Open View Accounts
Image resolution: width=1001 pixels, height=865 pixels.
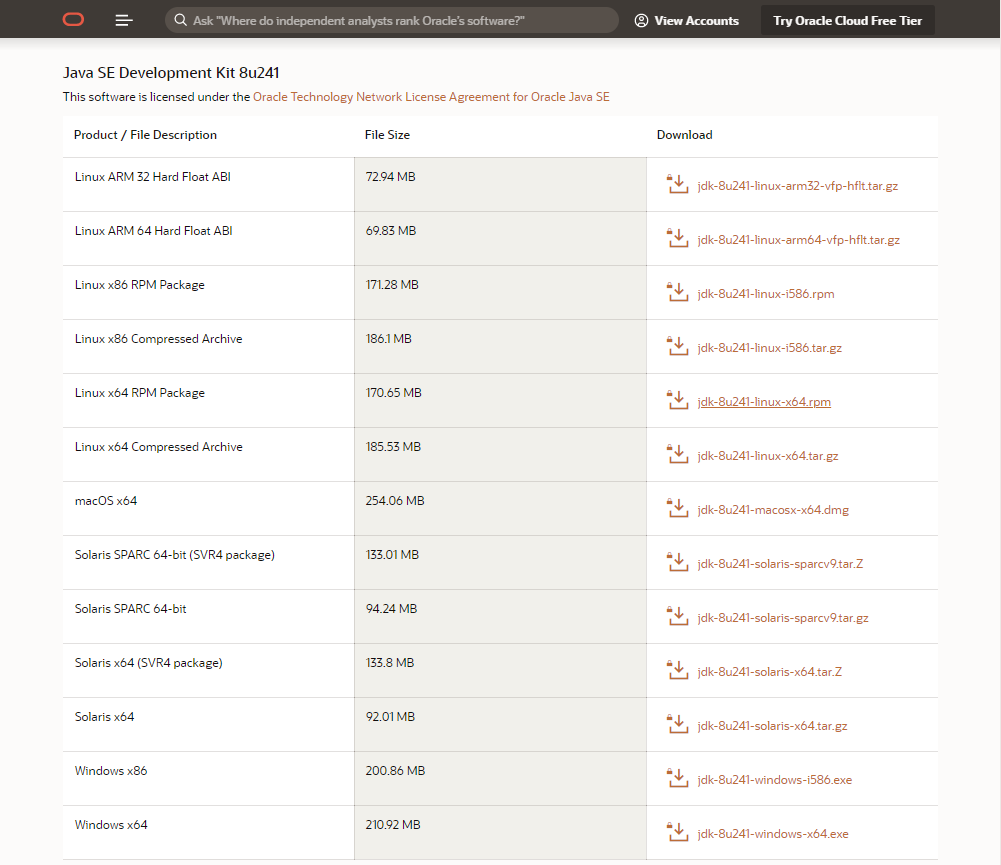click(x=687, y=20)
